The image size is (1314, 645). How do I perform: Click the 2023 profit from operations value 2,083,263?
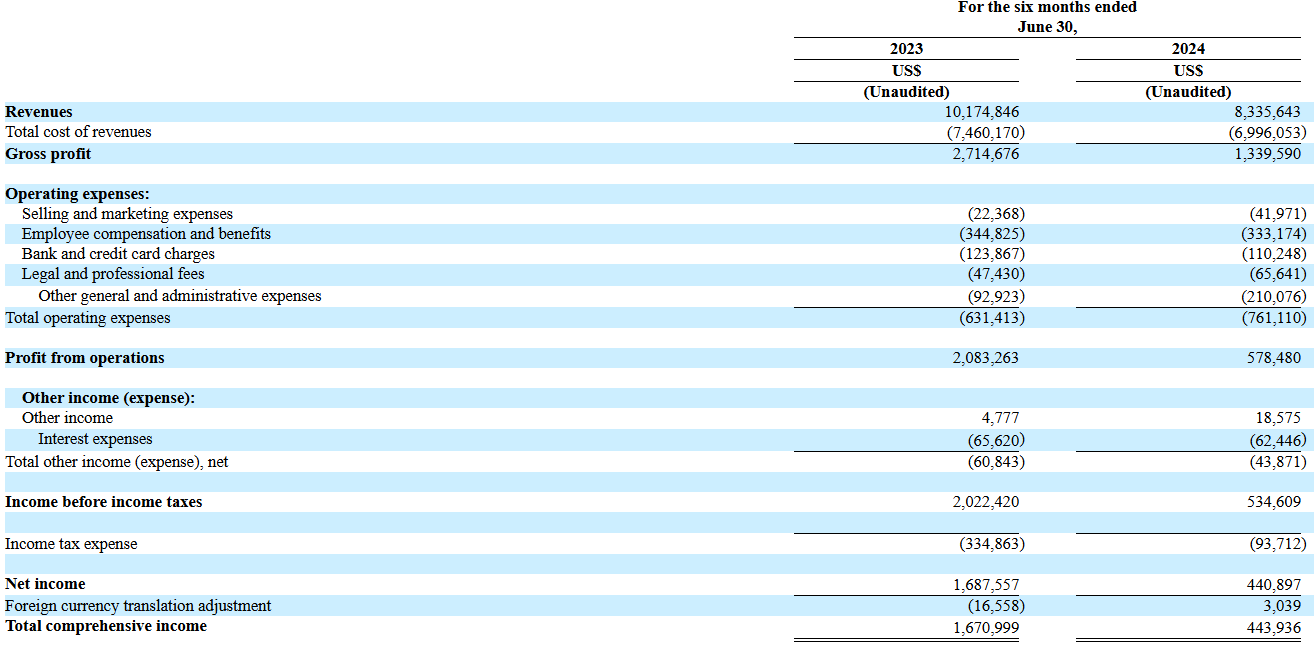985,358
